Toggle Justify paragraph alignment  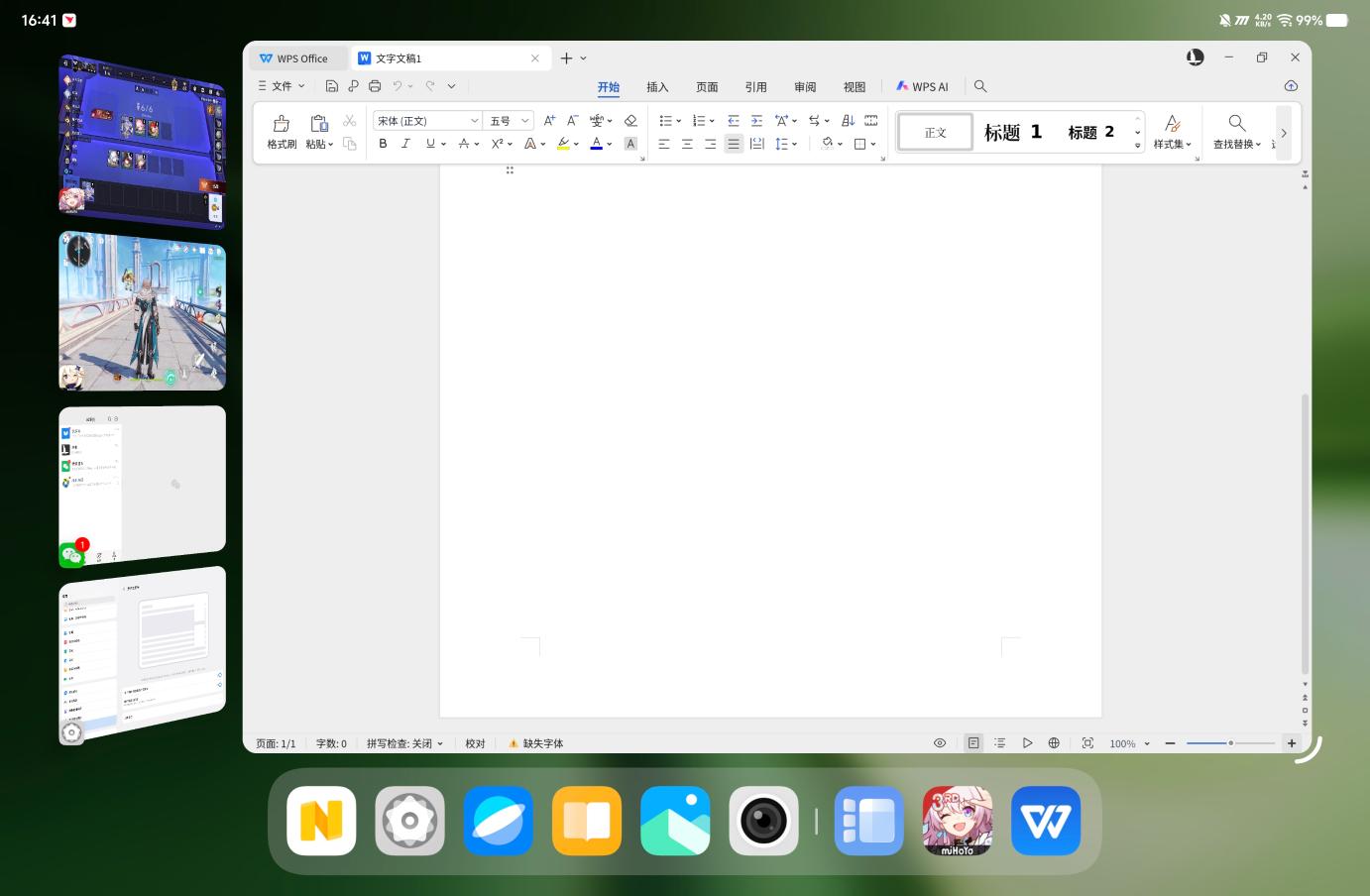pyautogui.click(x=734, y=144)
